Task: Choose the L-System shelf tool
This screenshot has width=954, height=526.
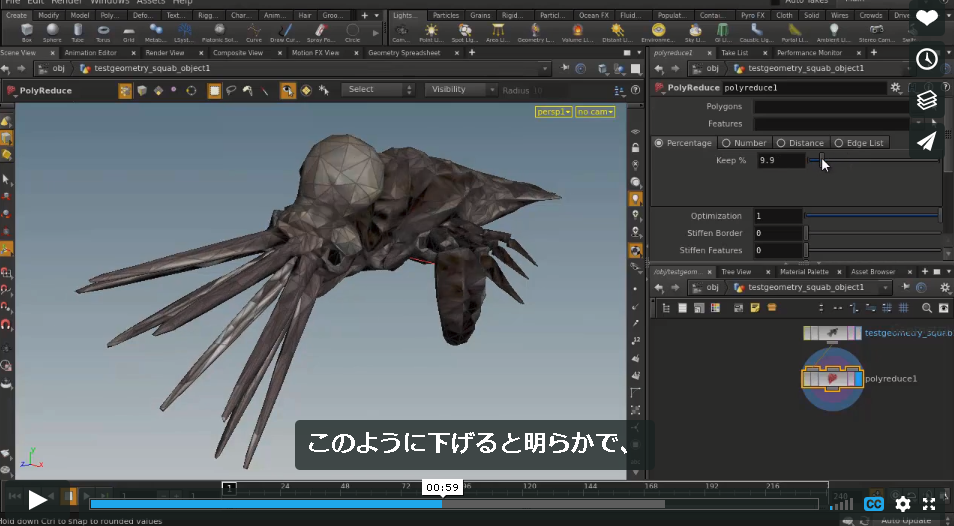Action: click(x=185, y=32)
